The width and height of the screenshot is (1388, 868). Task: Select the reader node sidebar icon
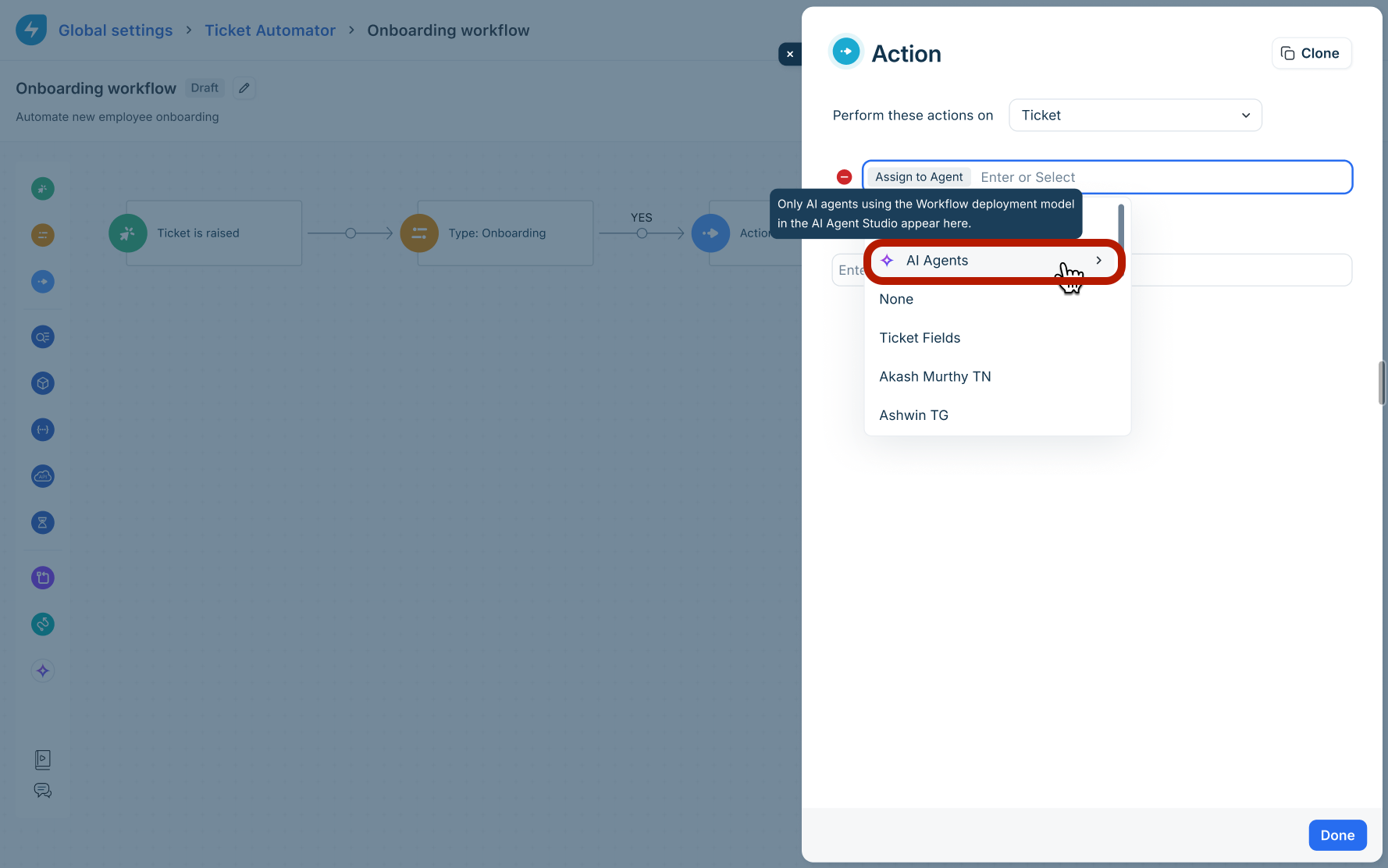pos(43,337)
